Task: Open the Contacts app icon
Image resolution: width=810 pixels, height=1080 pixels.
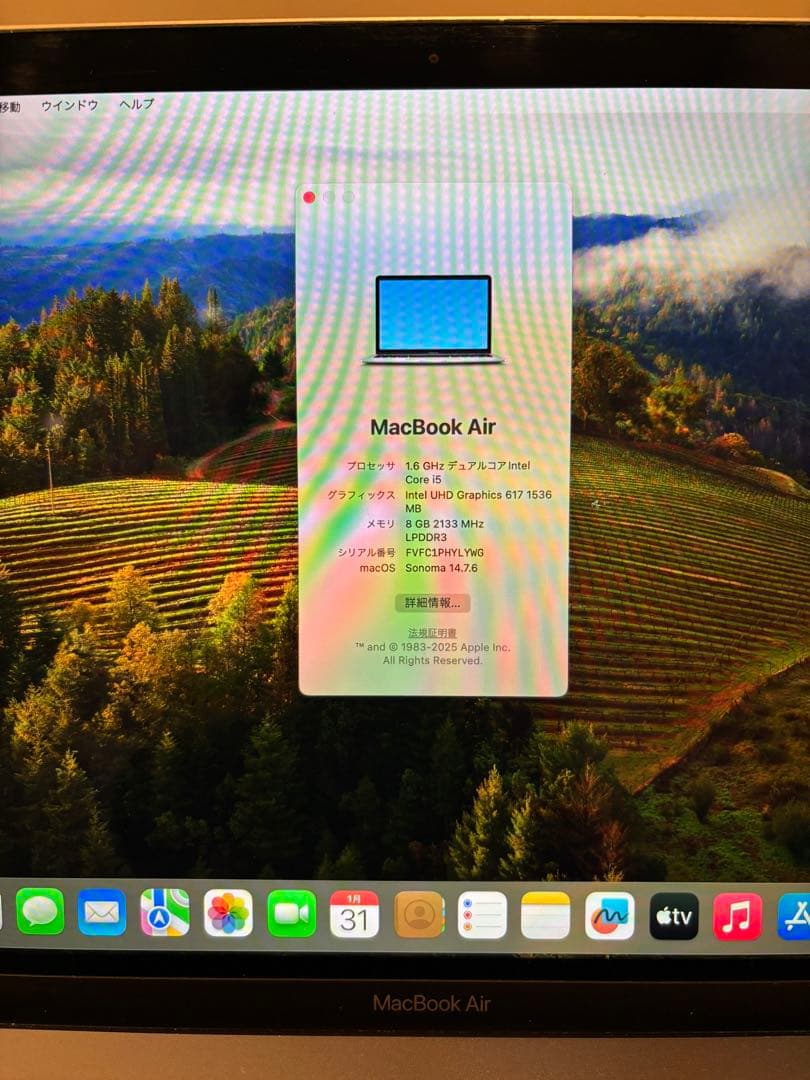Action: point(418,915)
